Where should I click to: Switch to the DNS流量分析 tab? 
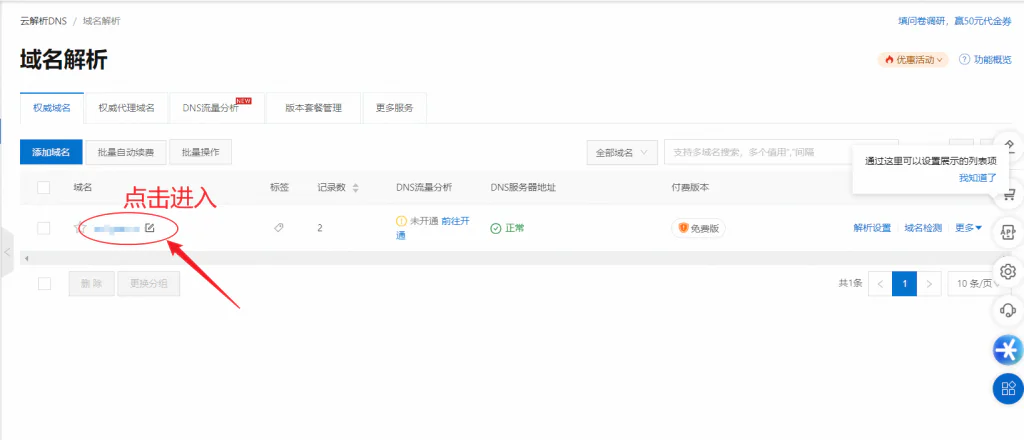[211, 108]
